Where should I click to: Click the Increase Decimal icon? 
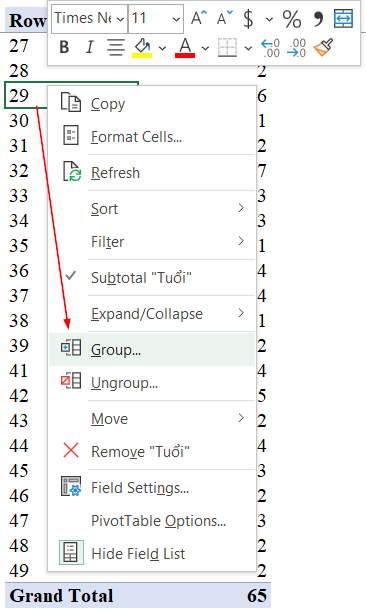(x=270, y=48)
